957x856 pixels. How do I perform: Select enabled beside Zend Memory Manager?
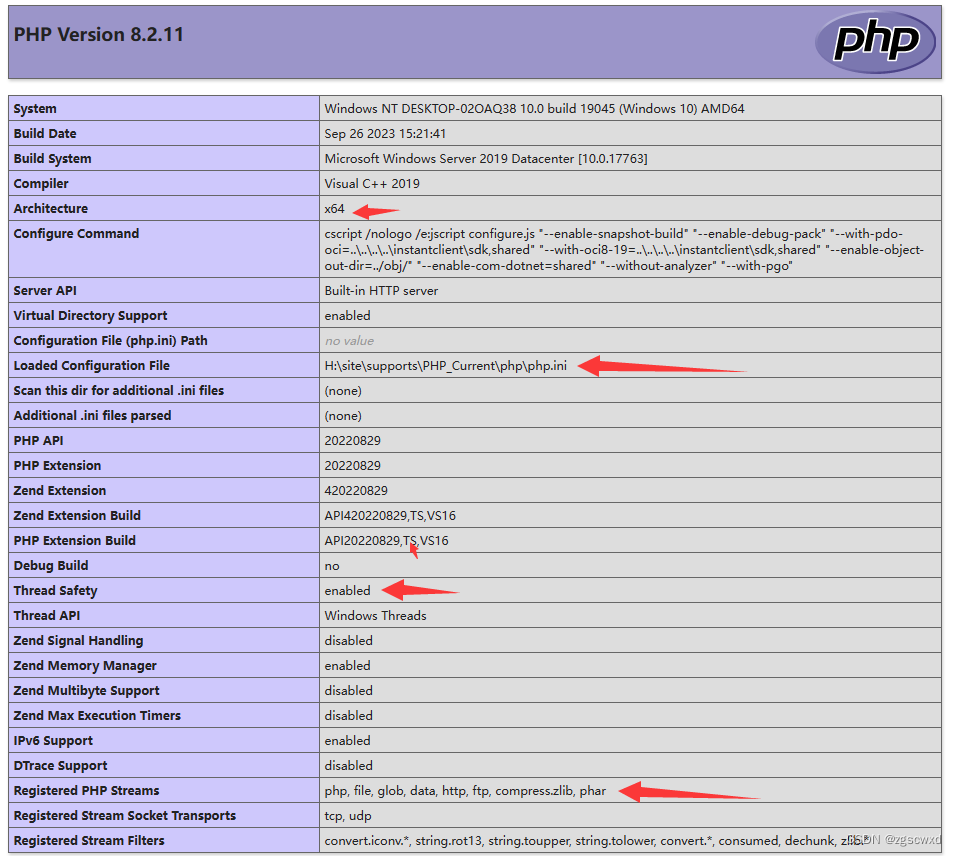click(x=347, y=666)
